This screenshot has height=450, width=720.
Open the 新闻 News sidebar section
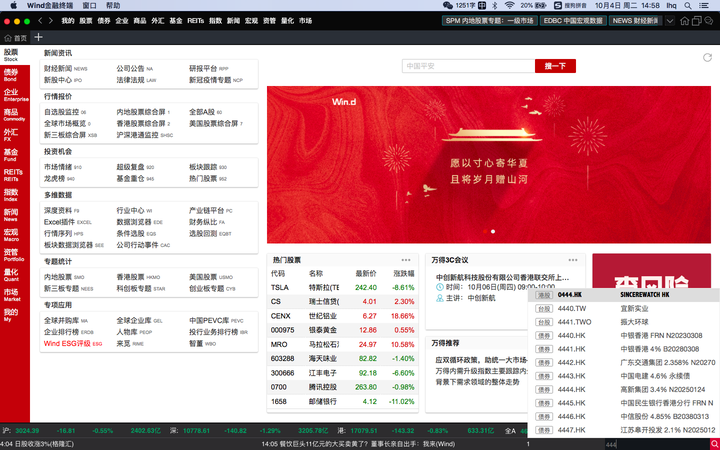point(15,215)
